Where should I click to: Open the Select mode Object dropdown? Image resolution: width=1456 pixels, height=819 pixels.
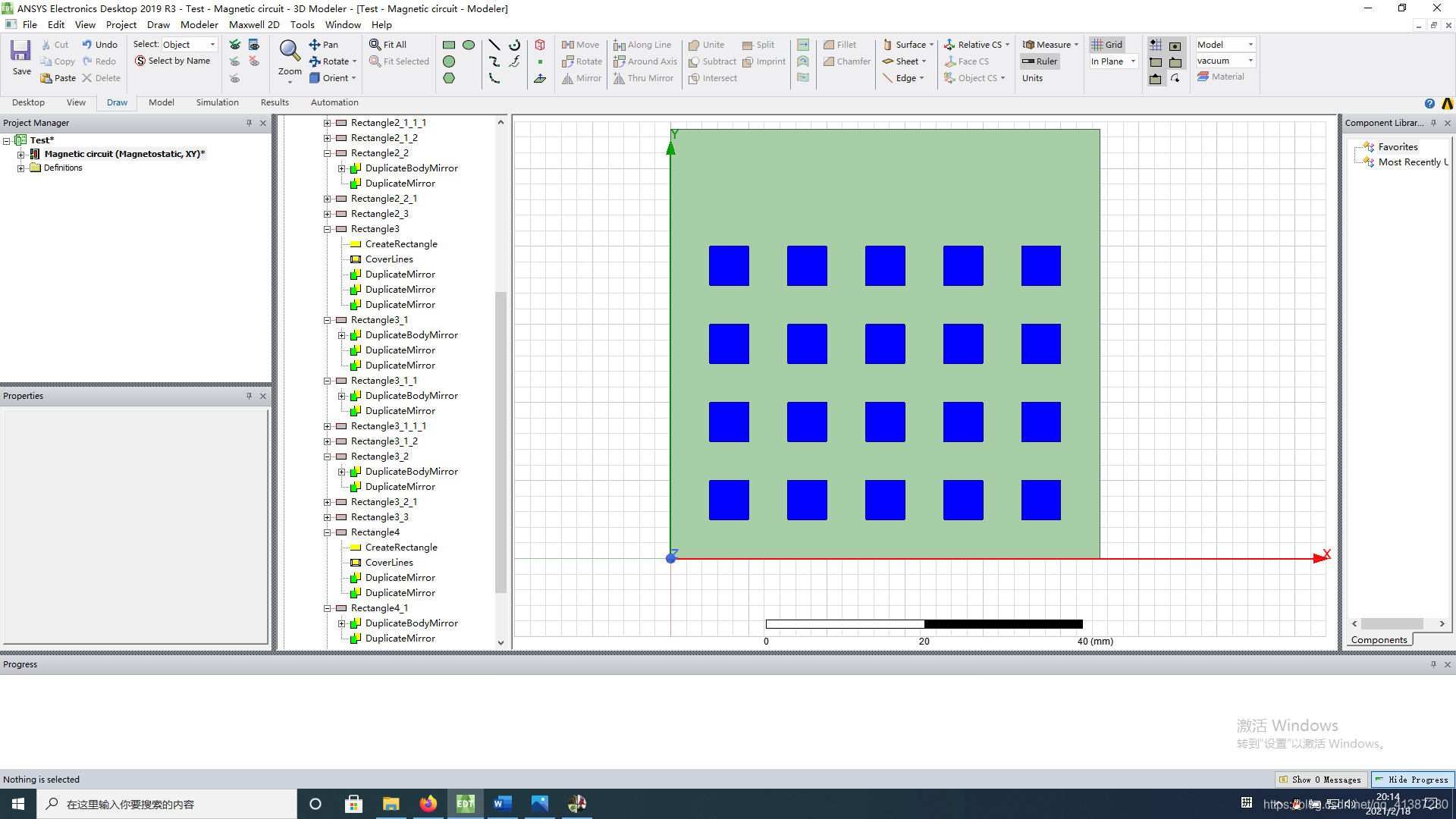coord(190,45)
